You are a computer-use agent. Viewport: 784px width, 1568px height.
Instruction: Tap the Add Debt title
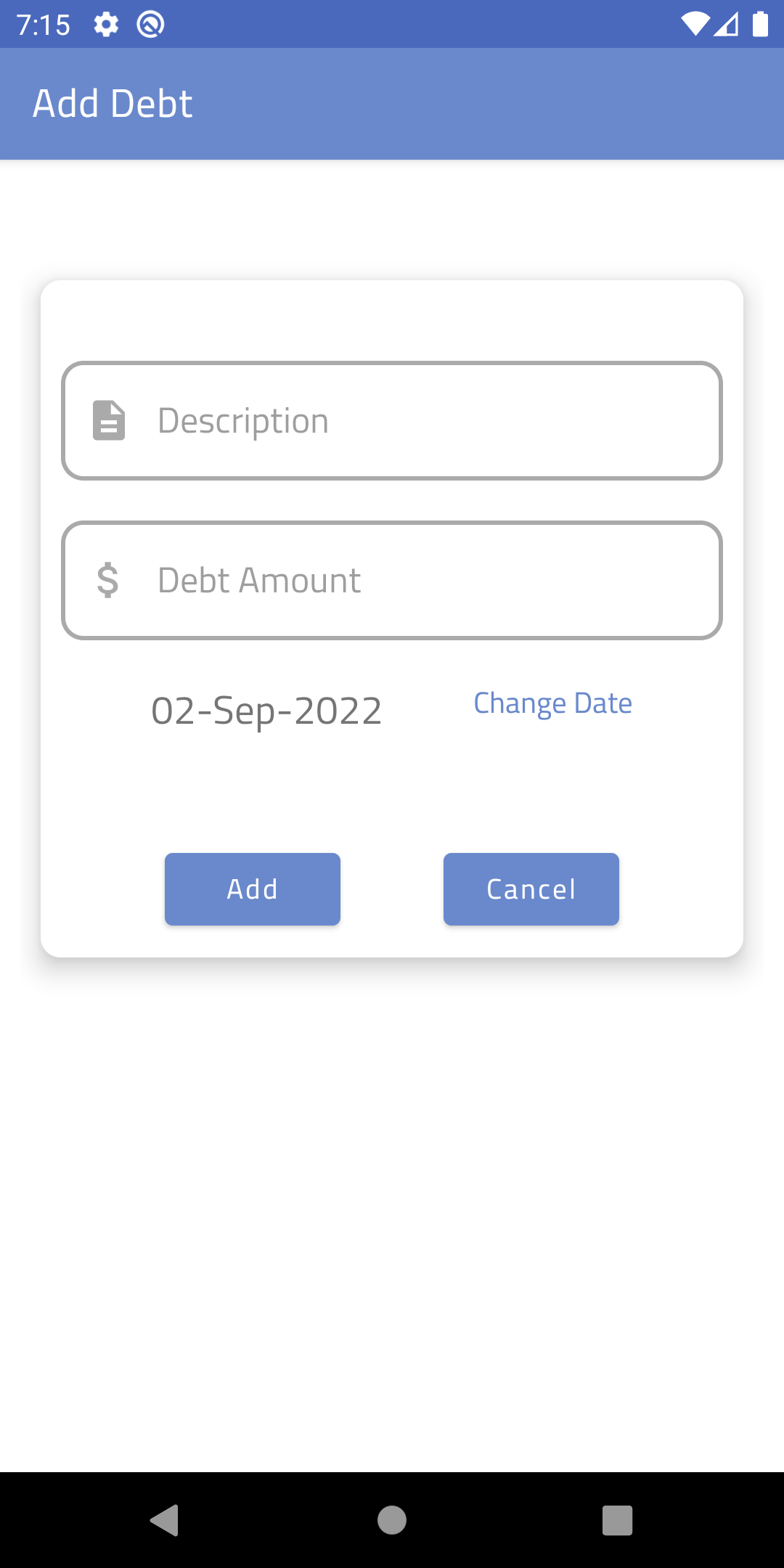pyautogui.click(x=113, y=104)
